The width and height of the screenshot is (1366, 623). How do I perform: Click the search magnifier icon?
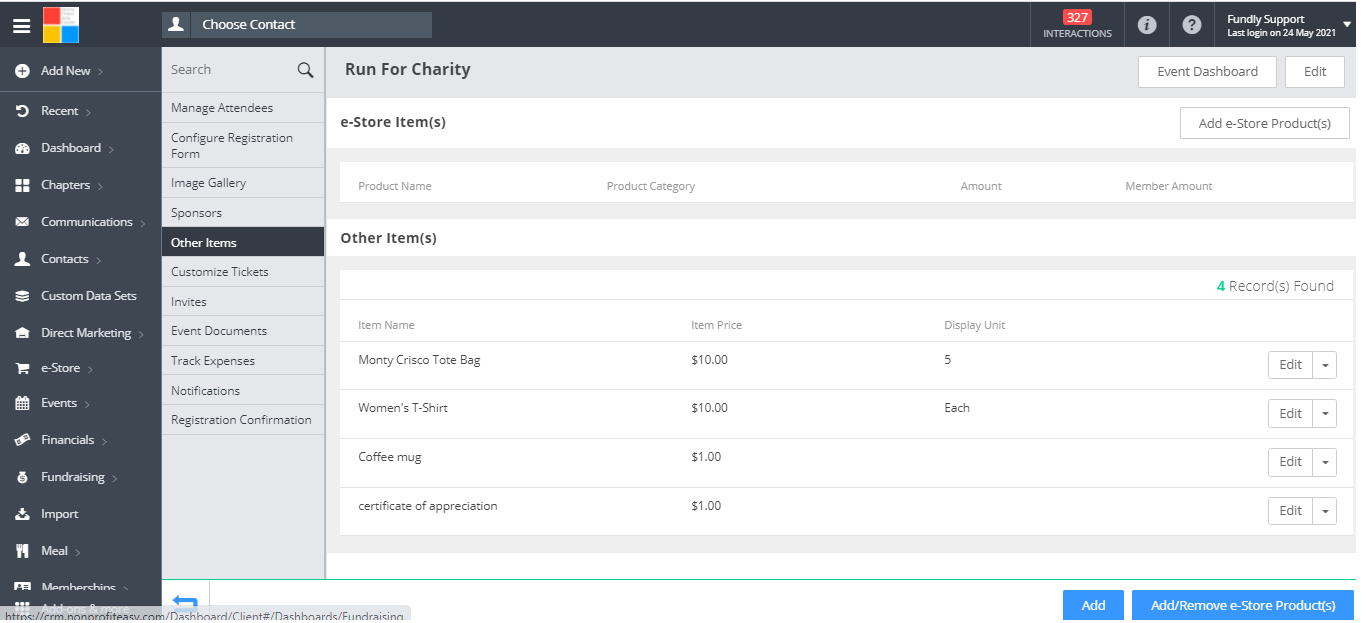tap(305, 70)
